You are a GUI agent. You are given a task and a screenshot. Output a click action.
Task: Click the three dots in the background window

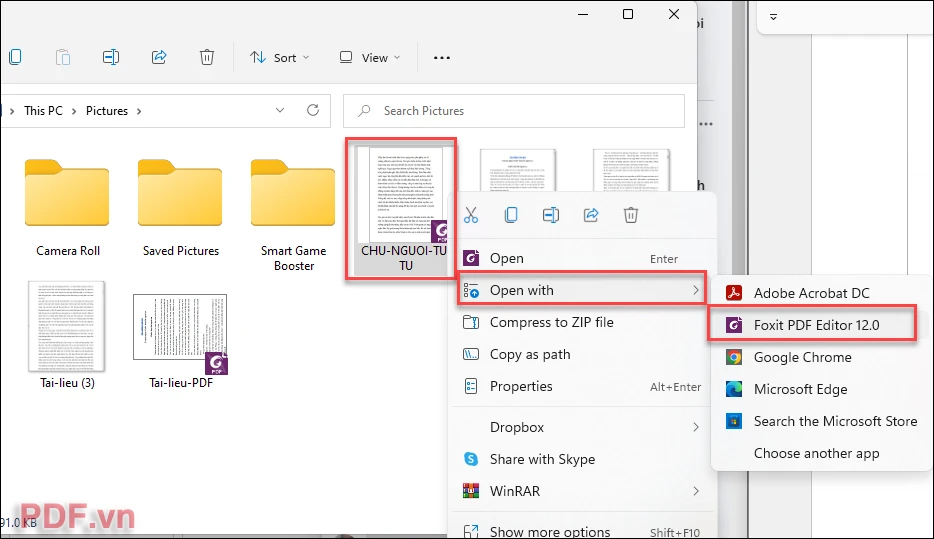[x=706, y=124]
